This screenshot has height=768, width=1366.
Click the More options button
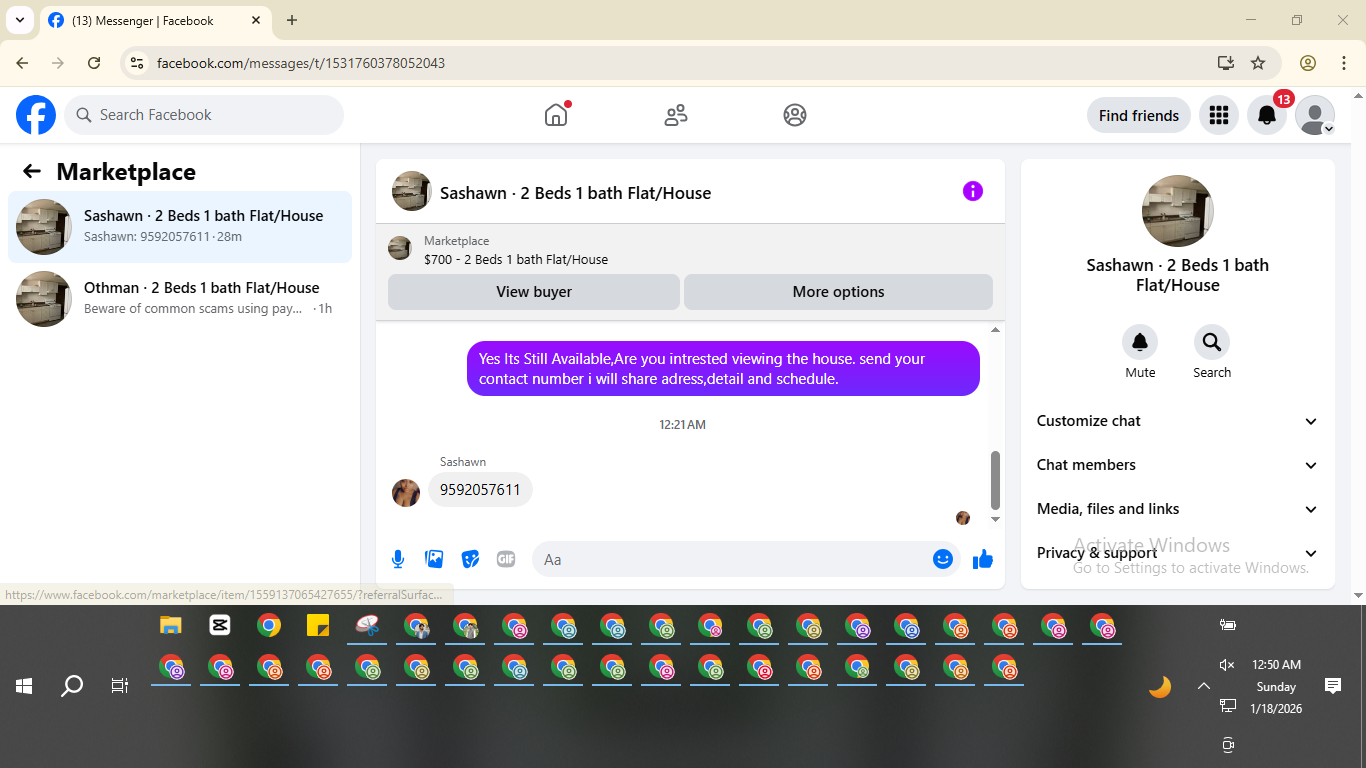tap(838, 292)
